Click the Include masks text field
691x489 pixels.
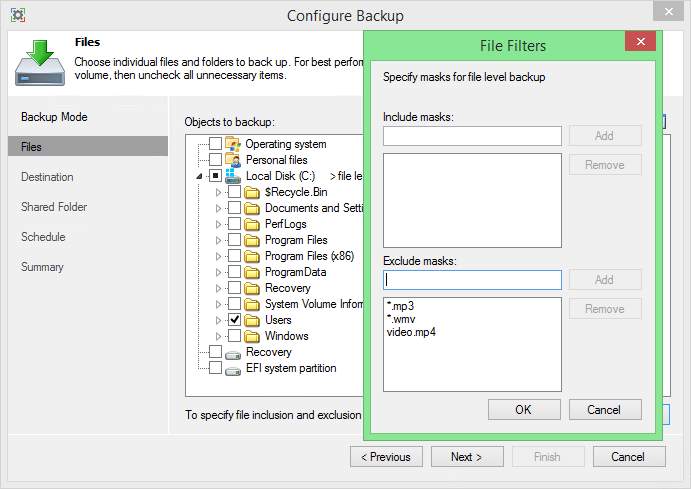tap(472, 136)
